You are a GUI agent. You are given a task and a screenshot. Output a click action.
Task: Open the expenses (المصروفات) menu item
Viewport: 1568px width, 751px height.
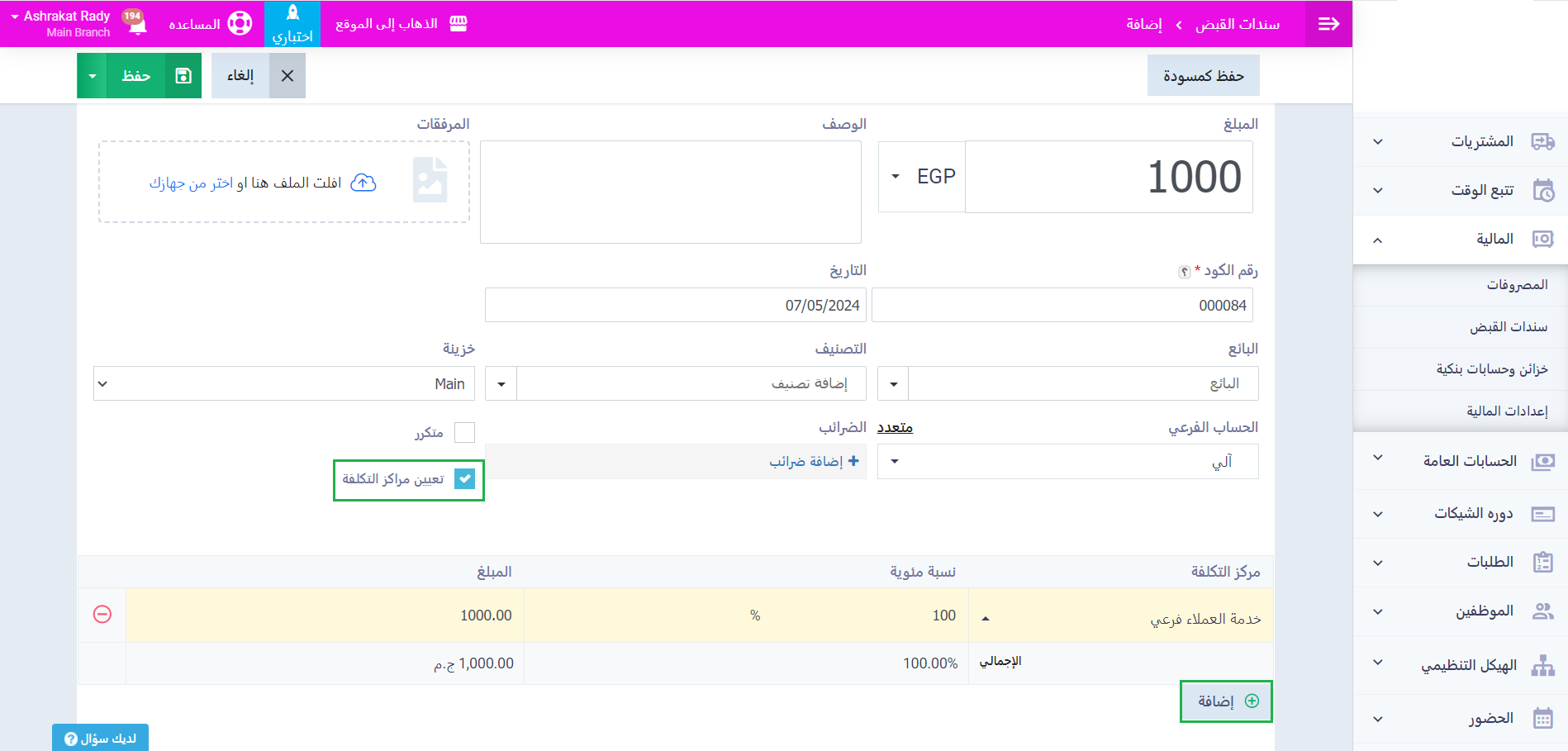1517,285
